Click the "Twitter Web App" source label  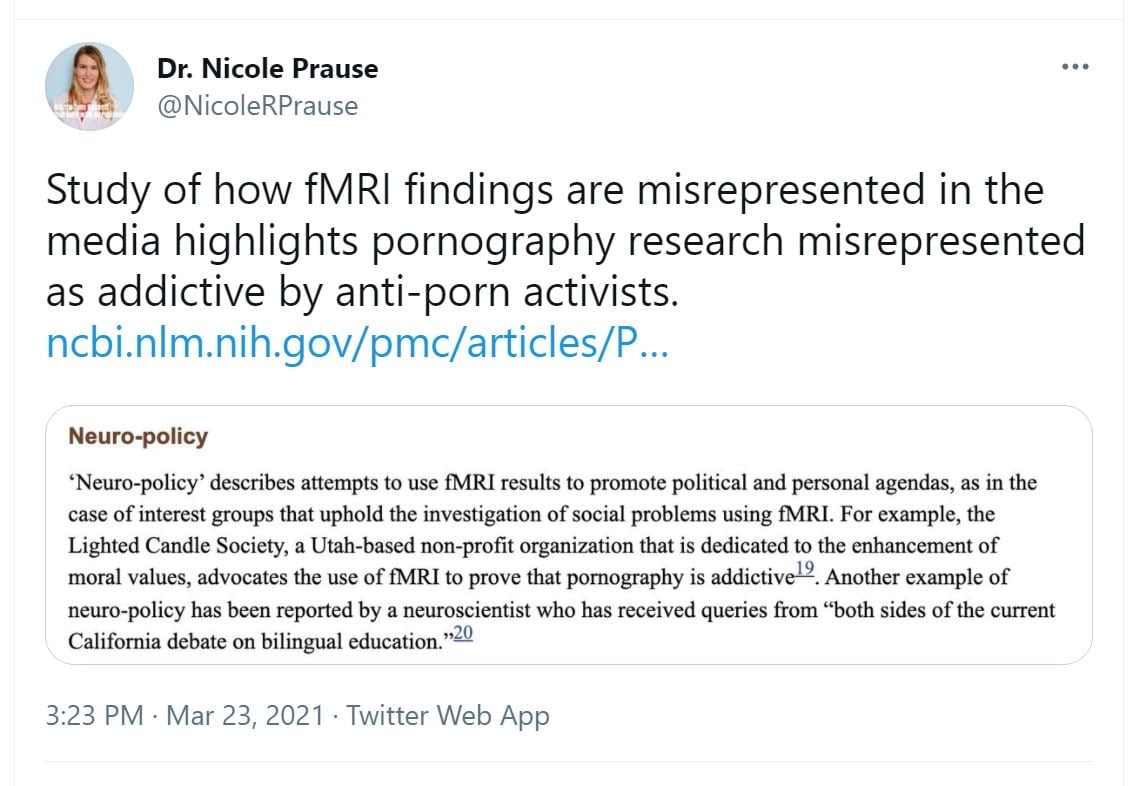pos(448,716)
